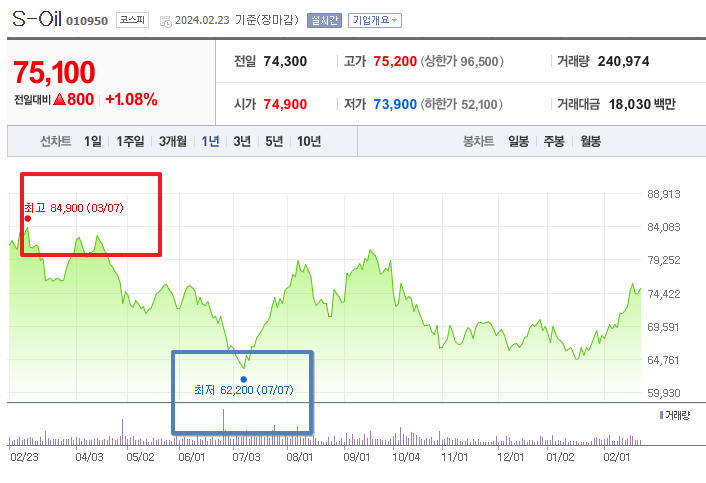Viewport: 706px width, 483px height.
Task: Click the 최저 62,200 (07/07) label
Action: point(244,390)
